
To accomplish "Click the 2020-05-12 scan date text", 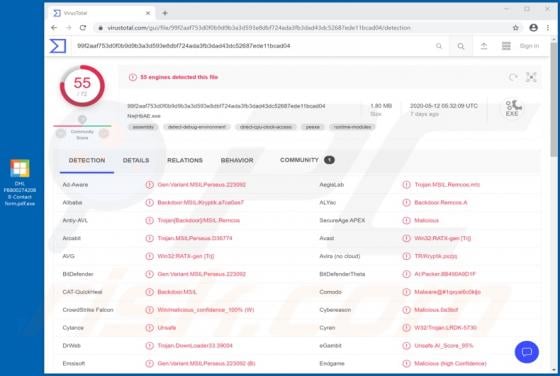I will (x=444, y=106).
